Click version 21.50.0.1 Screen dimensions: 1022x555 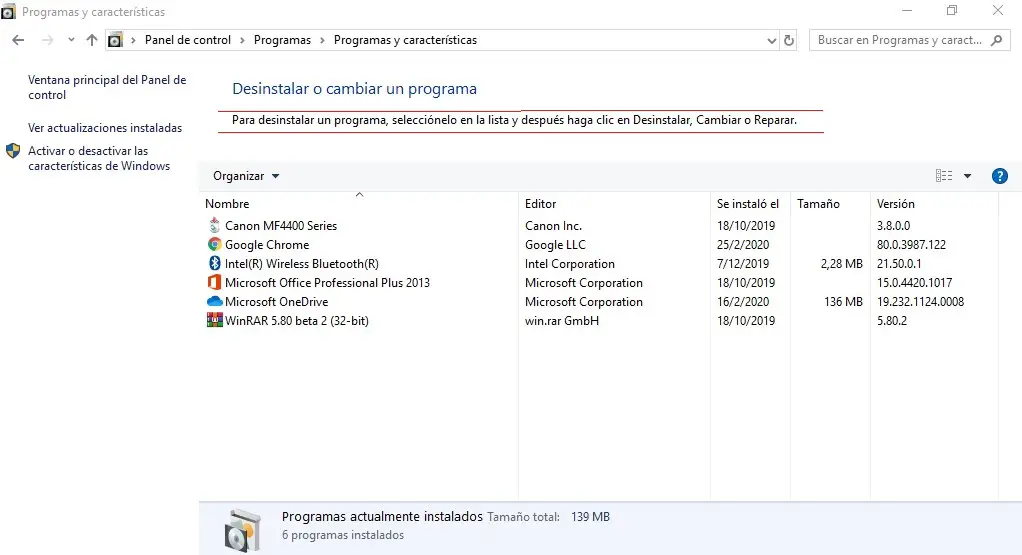tap(899, 263)
